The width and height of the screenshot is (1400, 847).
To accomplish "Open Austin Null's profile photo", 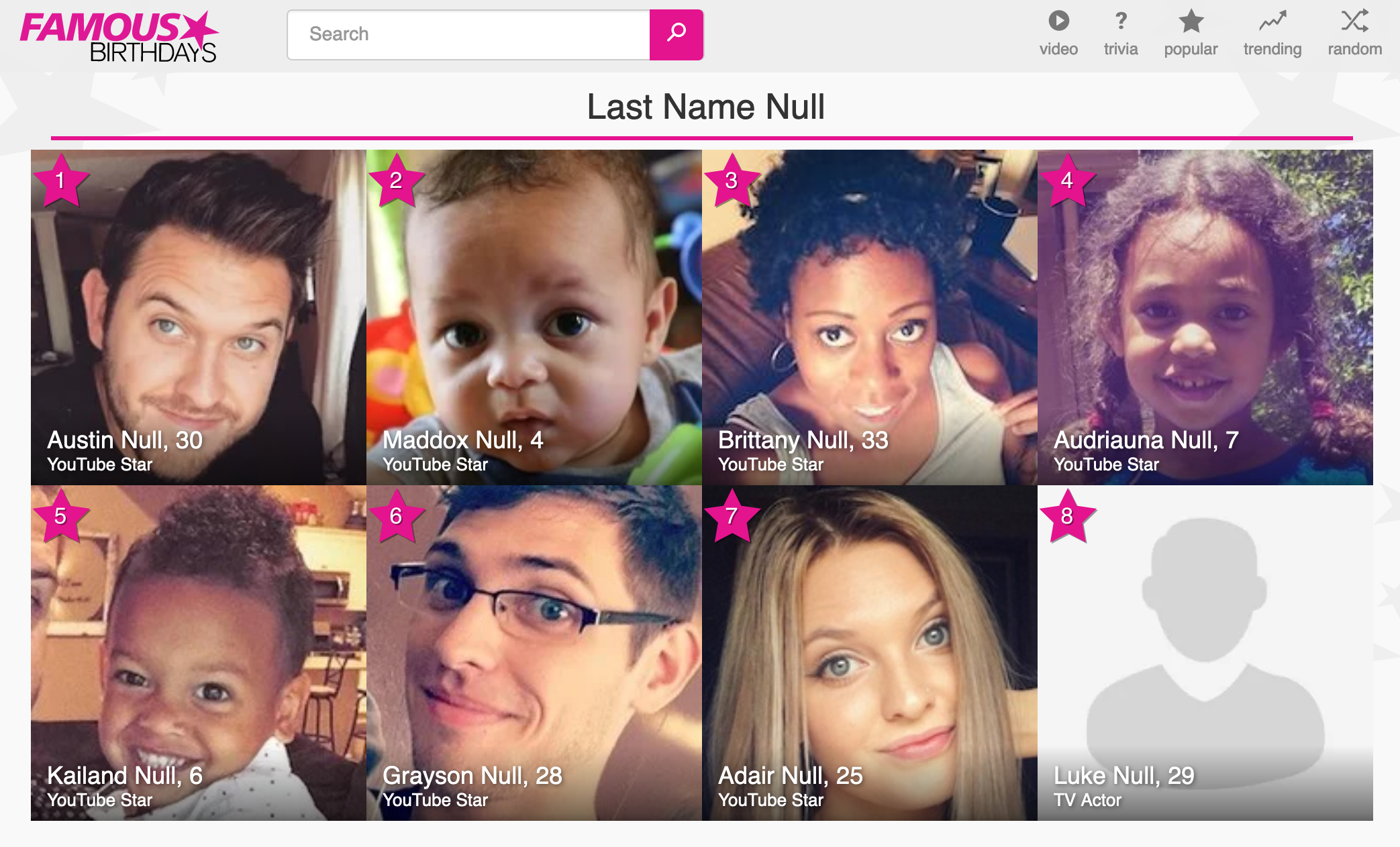I will click(x=199, y=317).
